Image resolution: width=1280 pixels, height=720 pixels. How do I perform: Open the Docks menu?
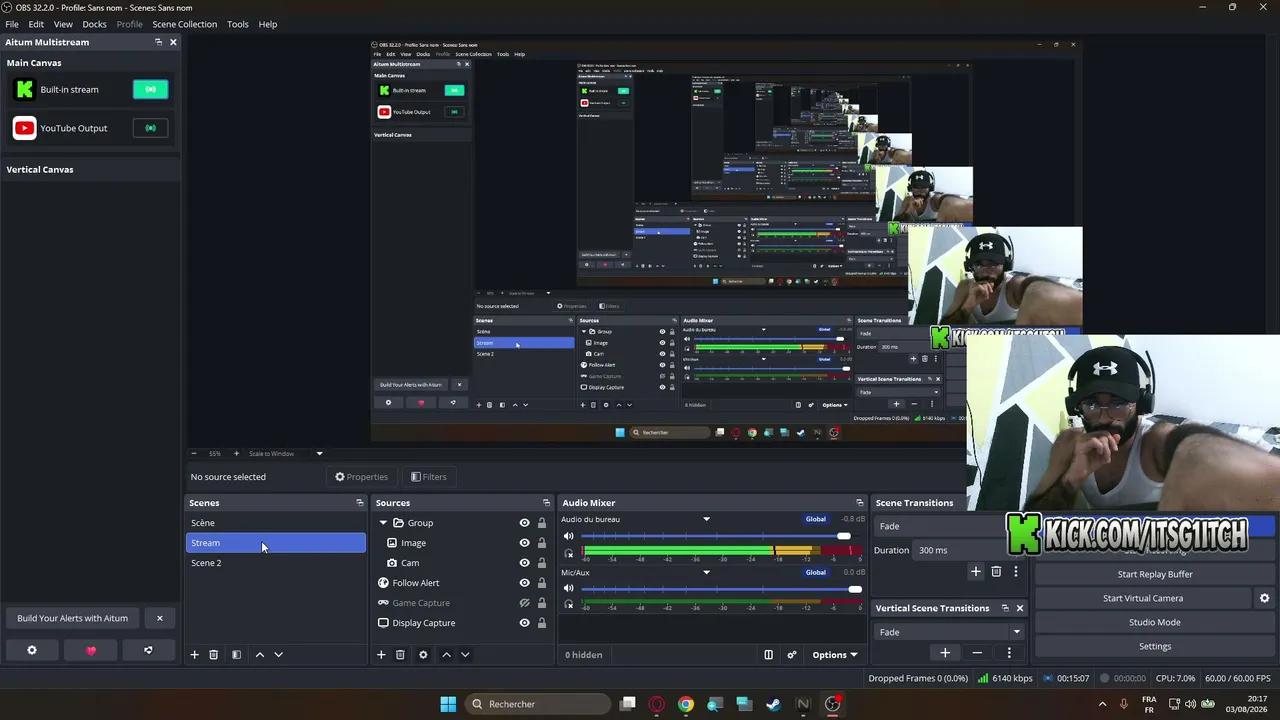pyautogui.click(x=94, y=24)
